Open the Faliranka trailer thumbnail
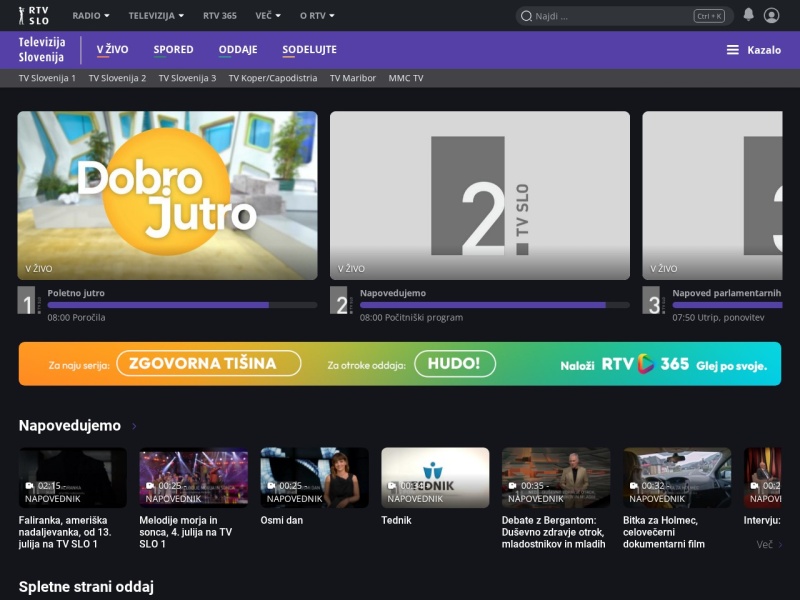Screen dimensions: 800x600 click(x=72, y=478)
